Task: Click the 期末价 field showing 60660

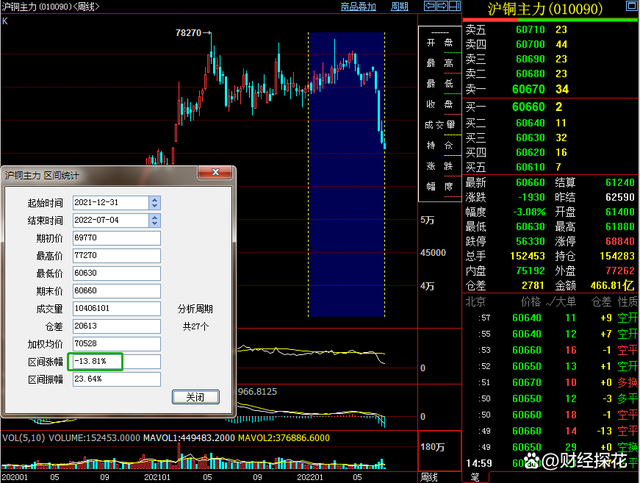Action: pos(117,291)
